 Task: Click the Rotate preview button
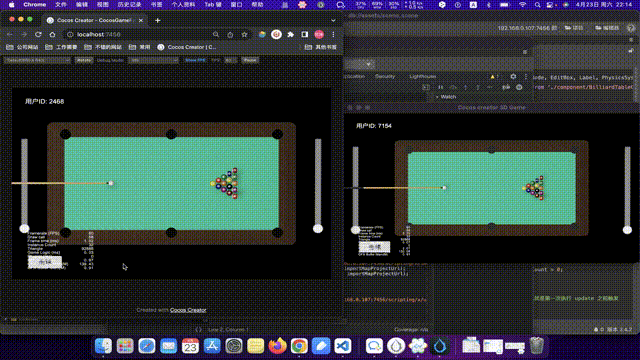click(84, 60)
